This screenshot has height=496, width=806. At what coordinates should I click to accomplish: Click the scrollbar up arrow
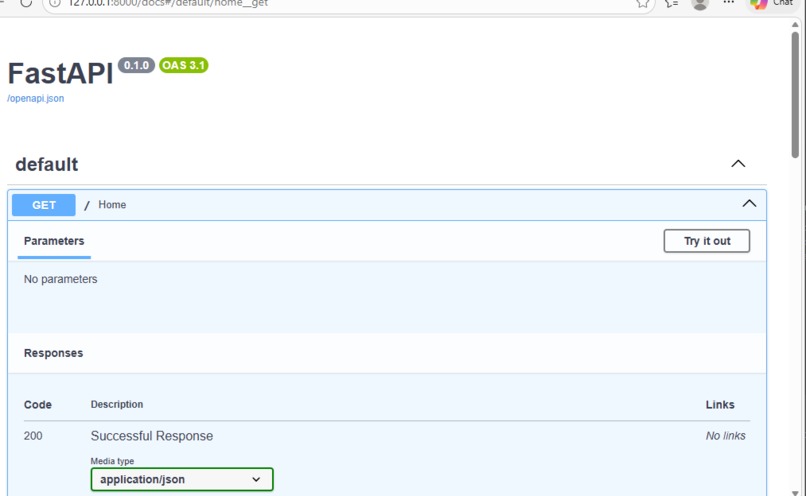(x=795, y=24)
